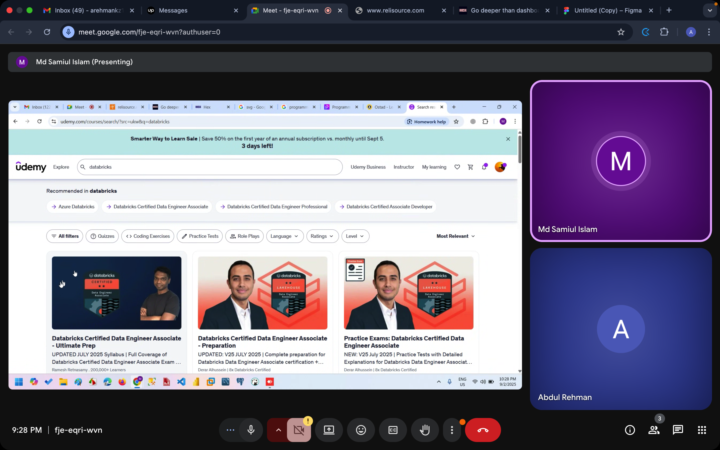Image resolution: width=720 pixels, height=450 pixels.
Task: Click the microphone permission icon in address bar
Action: pyautogui.click(x=68, y=32)
